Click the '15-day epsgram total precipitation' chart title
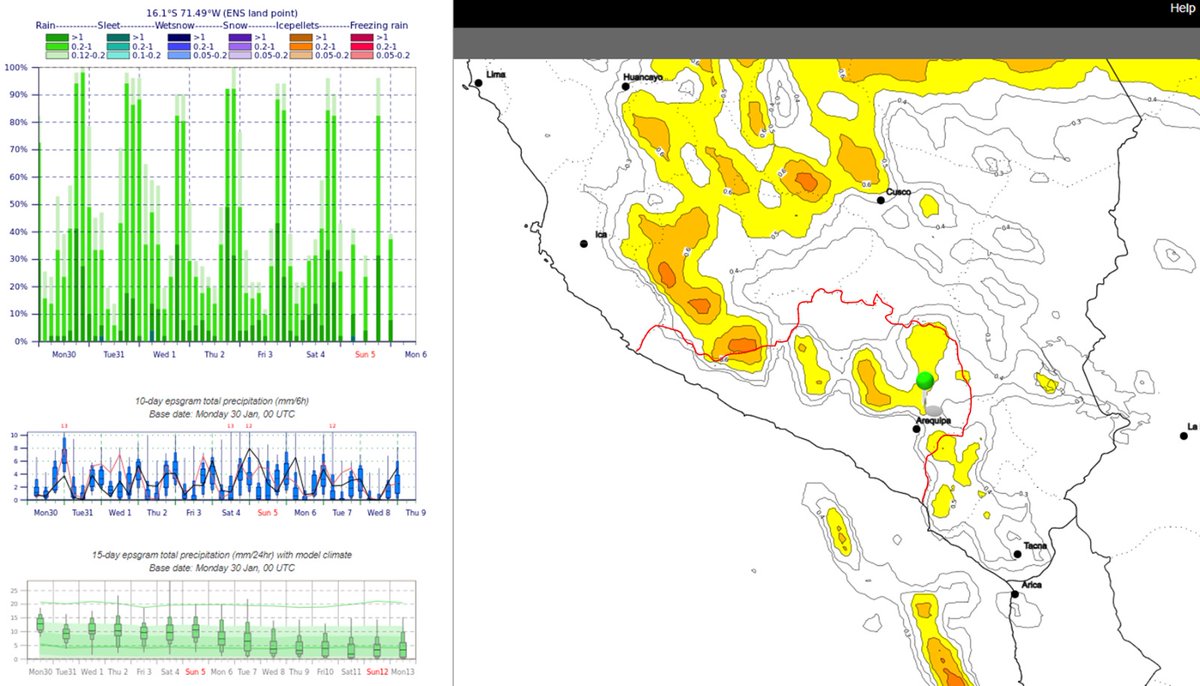 point(222,555)
